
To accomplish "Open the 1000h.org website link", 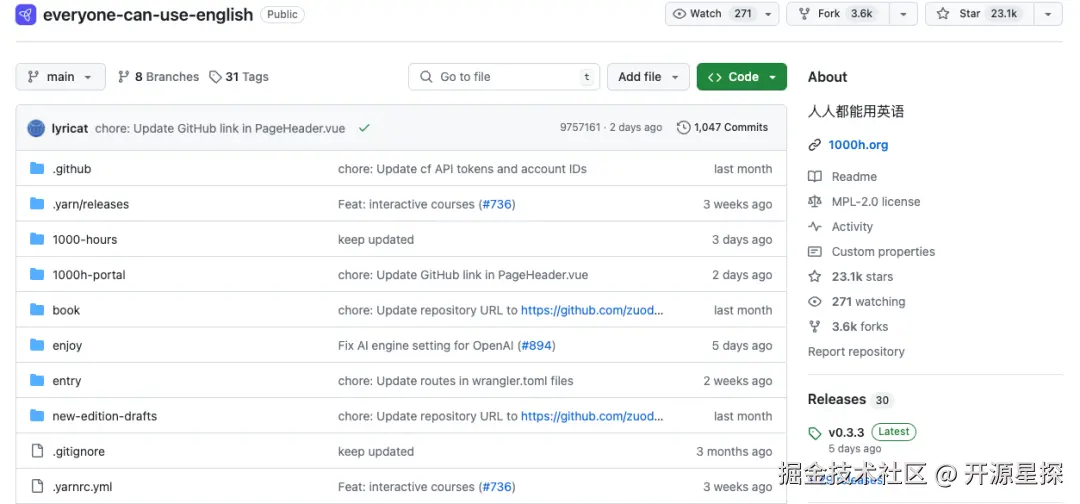I will coord(858,145).
